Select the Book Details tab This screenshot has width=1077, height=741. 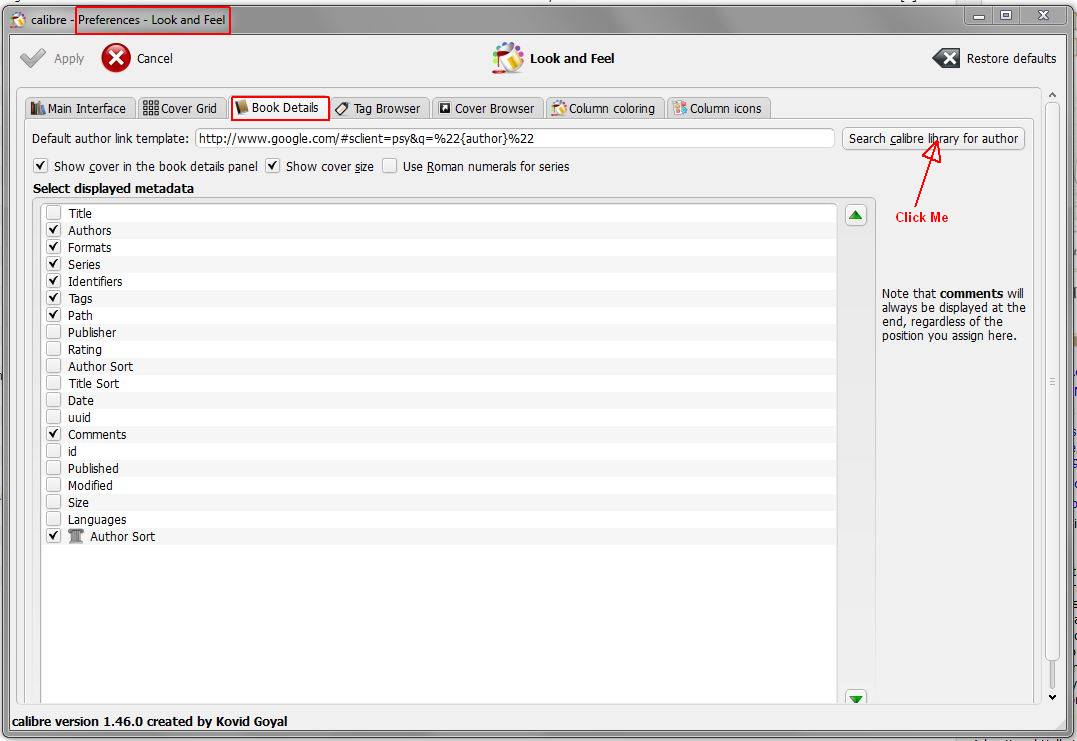(x=278, y=108)
